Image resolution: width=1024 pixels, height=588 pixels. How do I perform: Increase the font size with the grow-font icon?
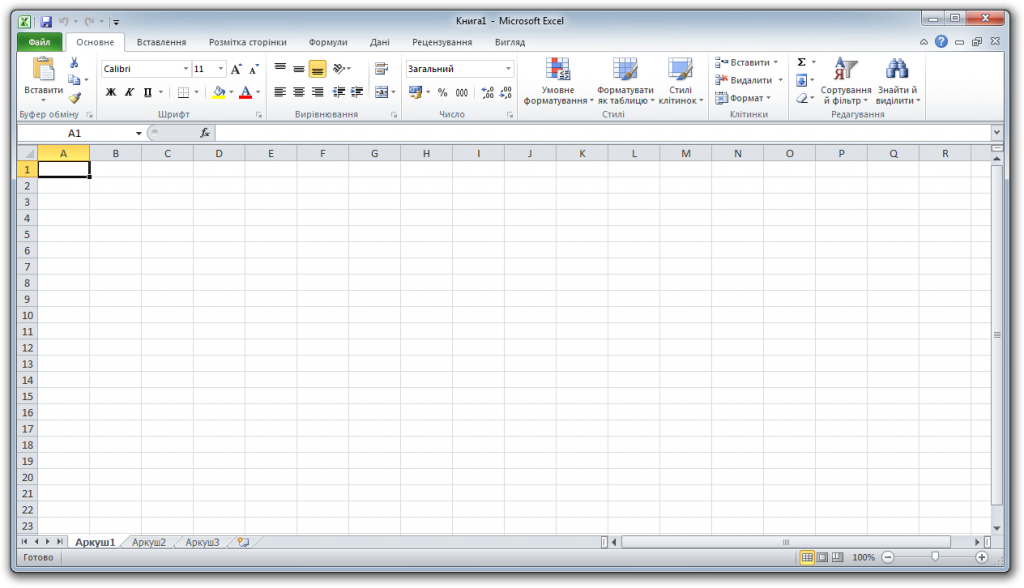236,69
